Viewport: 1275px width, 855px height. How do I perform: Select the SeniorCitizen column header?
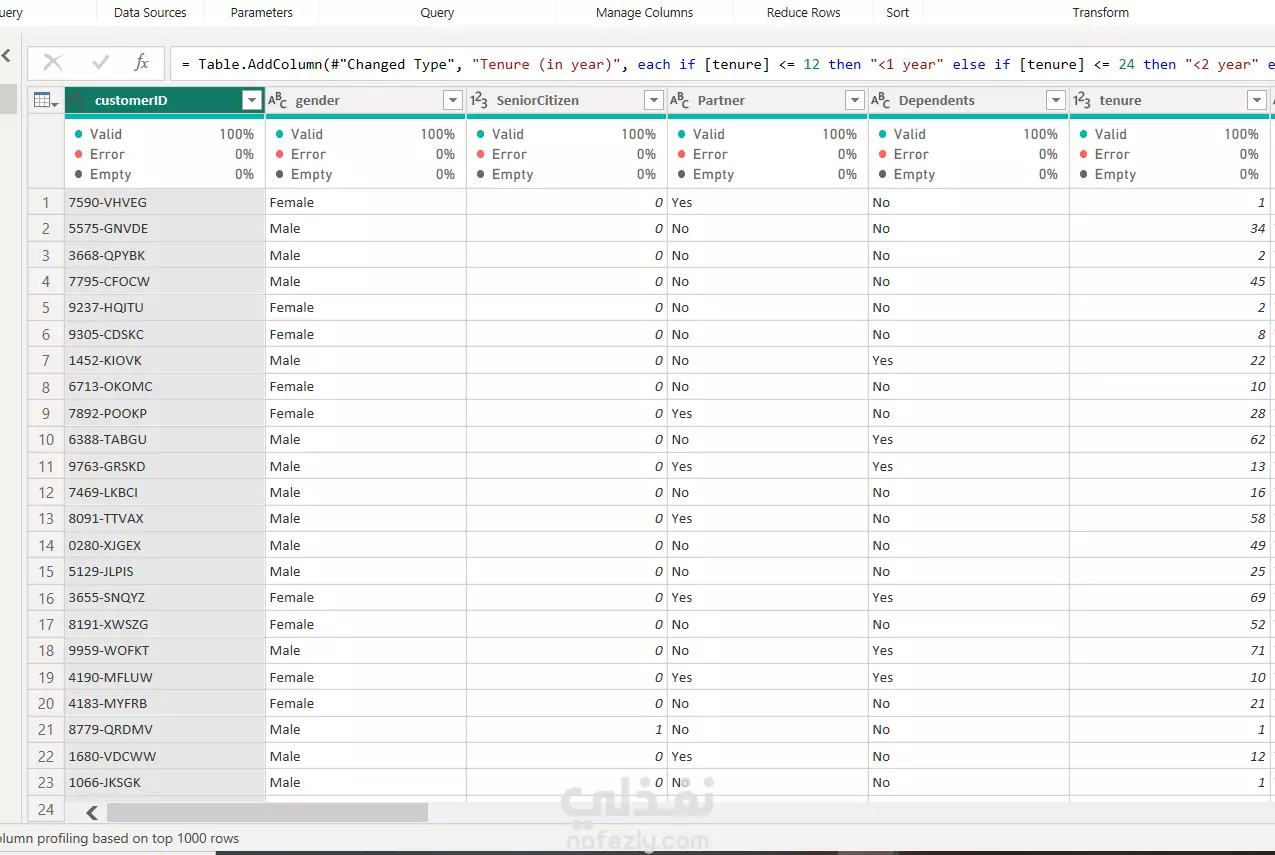pos(567,100)
